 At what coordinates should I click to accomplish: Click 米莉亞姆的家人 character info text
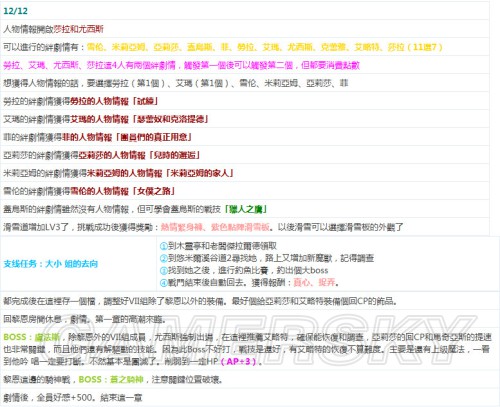point(199,173)
